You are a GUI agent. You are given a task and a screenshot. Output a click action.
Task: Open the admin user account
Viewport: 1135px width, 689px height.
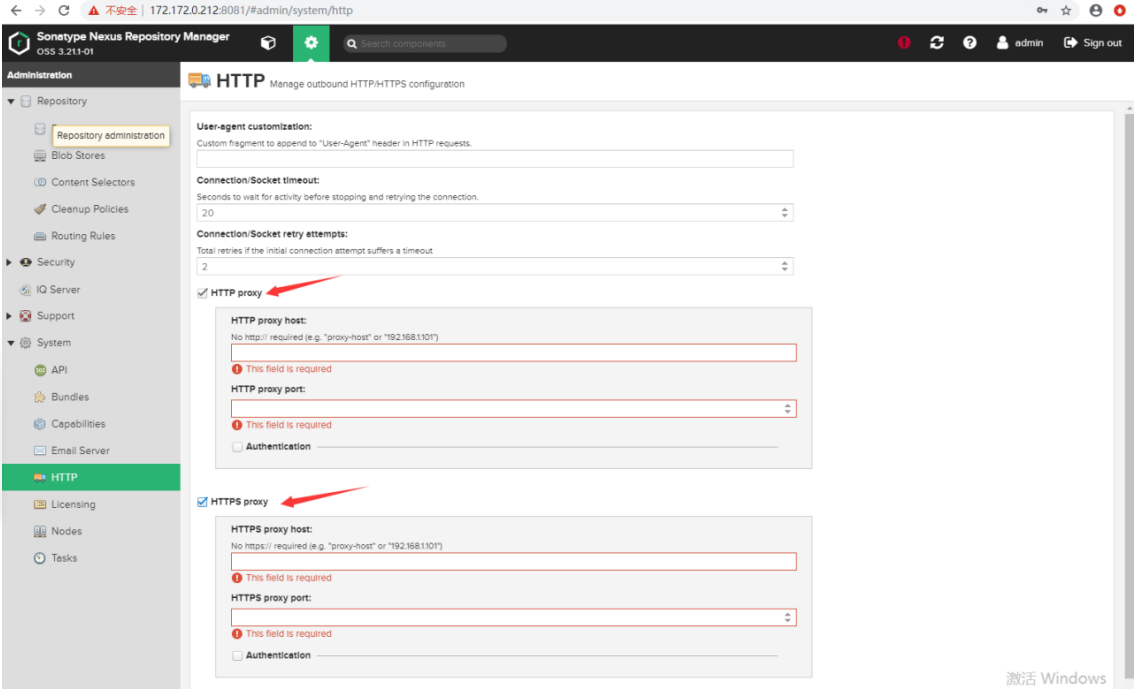1019,43
